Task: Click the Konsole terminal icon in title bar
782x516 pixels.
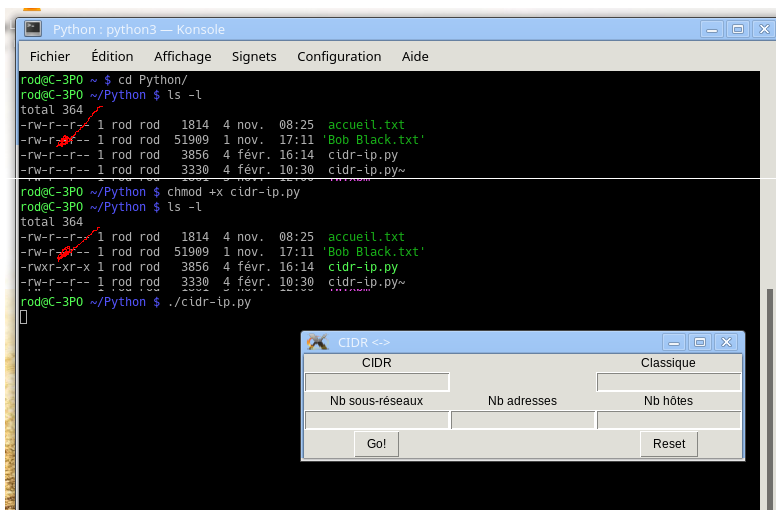Action: tap(33, 29)
